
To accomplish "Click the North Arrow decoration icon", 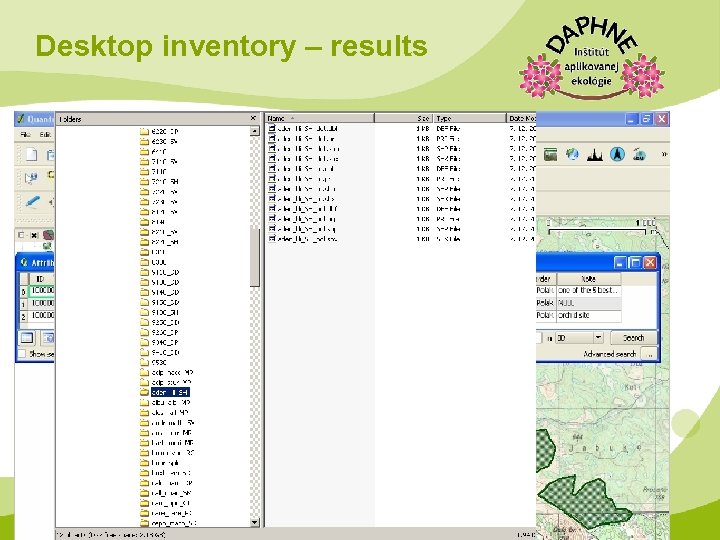I will pos(617,155).
